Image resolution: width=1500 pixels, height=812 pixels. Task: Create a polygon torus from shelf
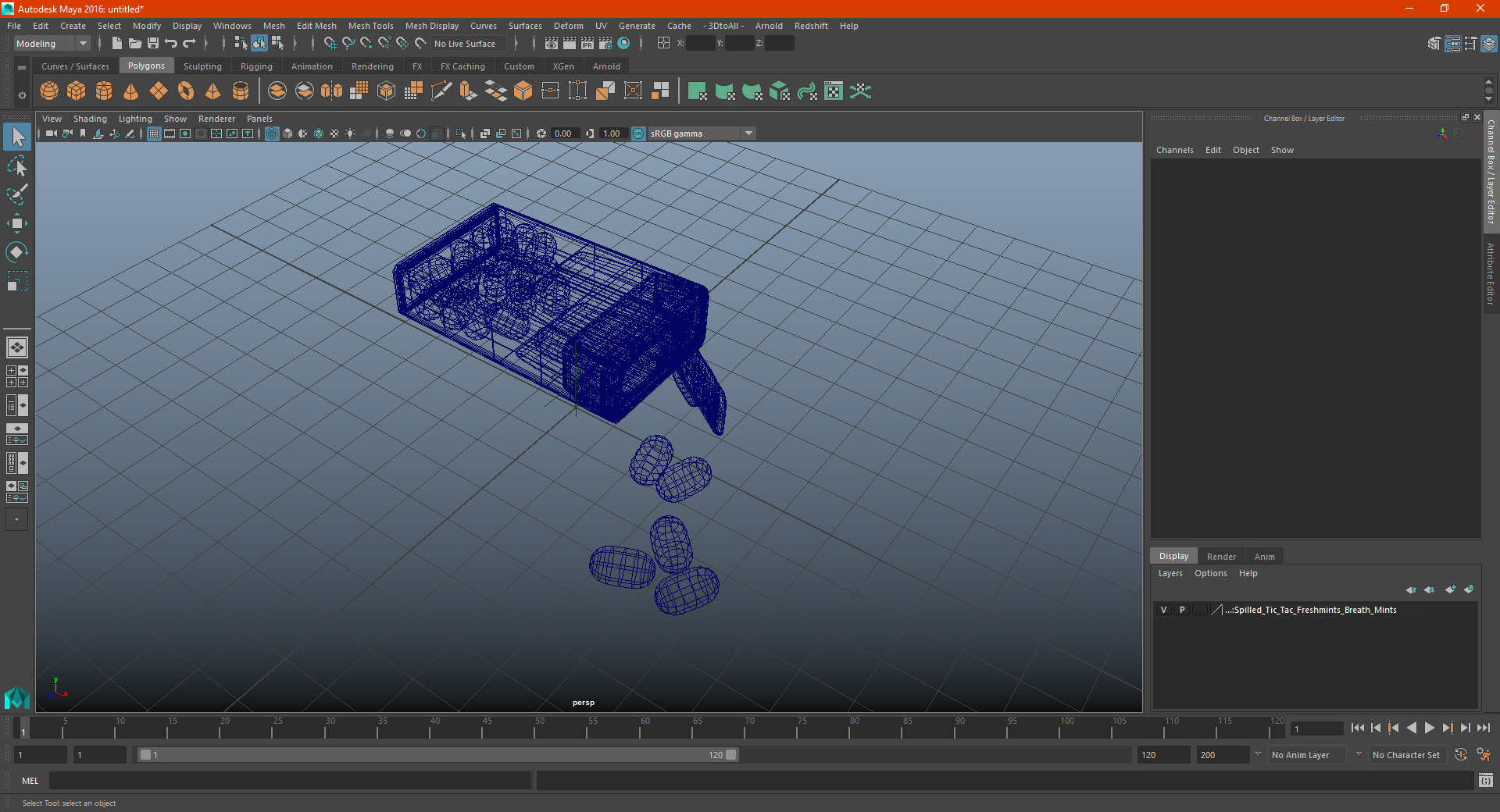pos(186,91)
